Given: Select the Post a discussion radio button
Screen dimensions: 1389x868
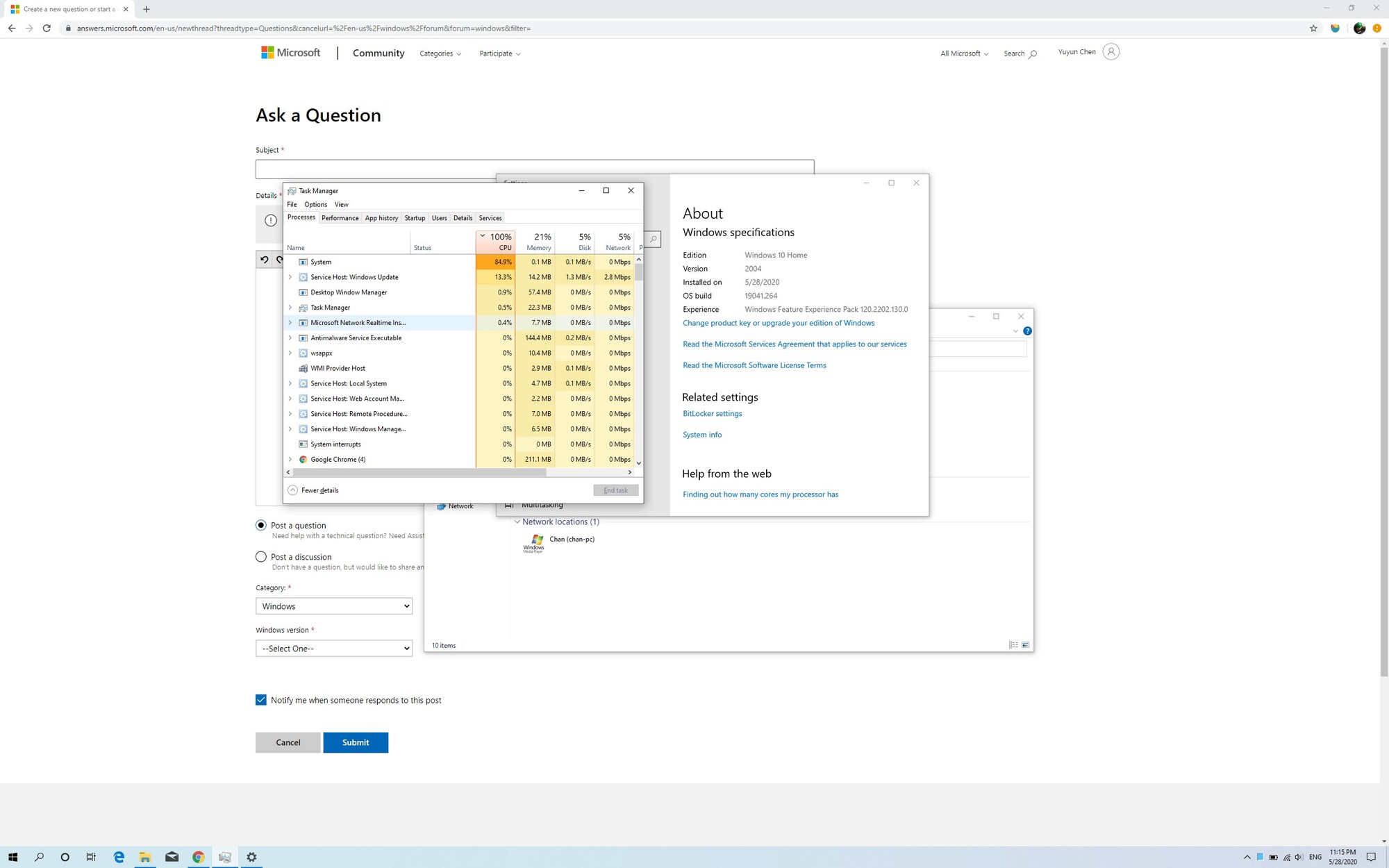Looking at the screenshot, I should (x=261, y=556).
